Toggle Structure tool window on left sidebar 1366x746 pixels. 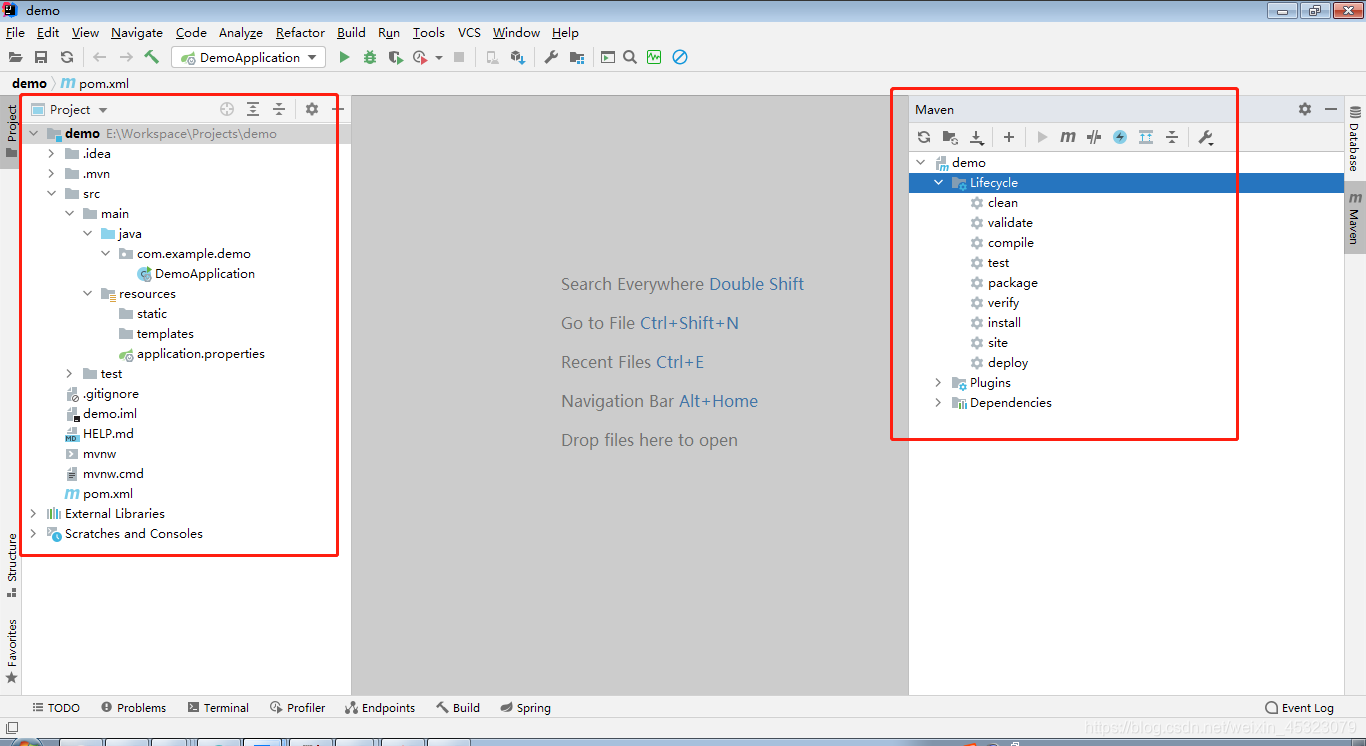click(x=12, y=564)
